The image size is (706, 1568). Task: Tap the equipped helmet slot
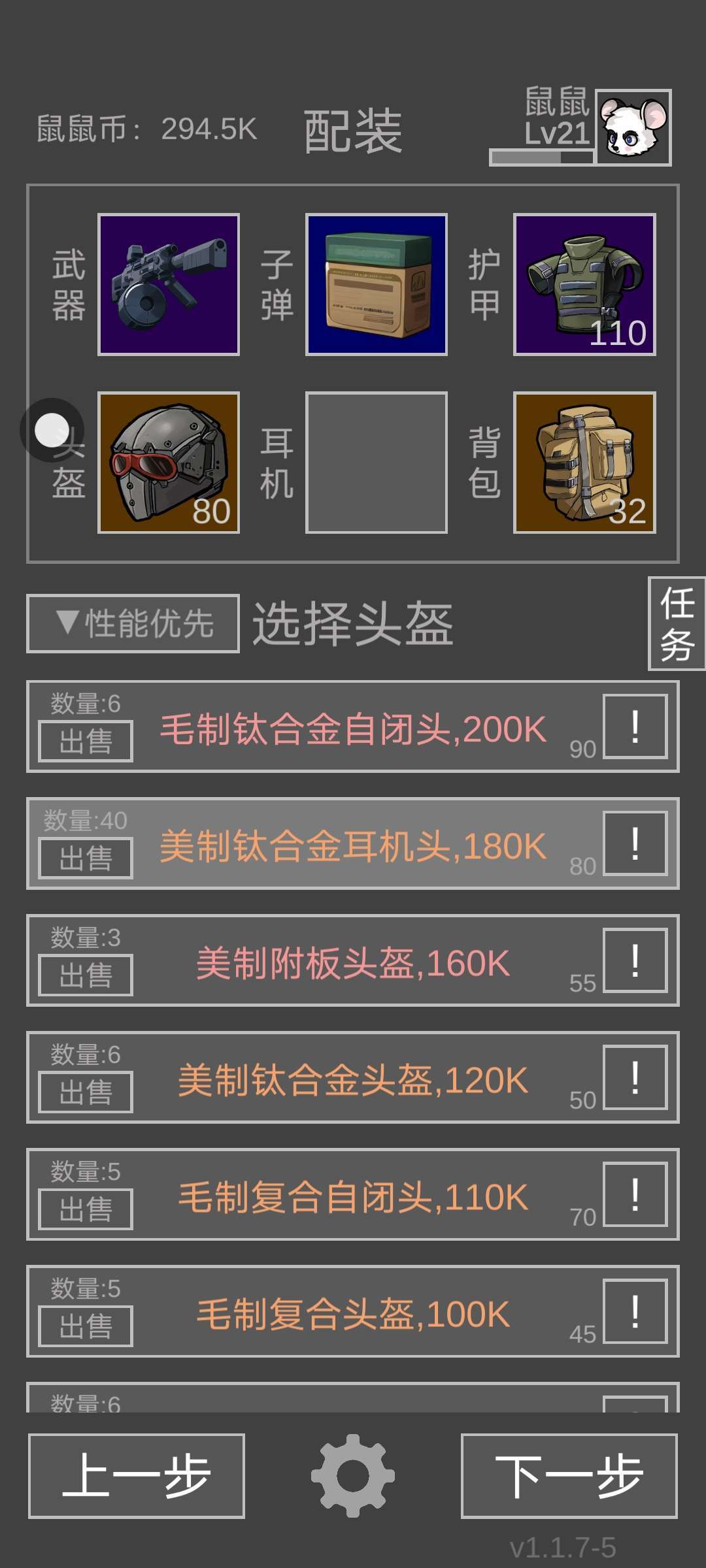pyautogui.click(x=169, y=463)
